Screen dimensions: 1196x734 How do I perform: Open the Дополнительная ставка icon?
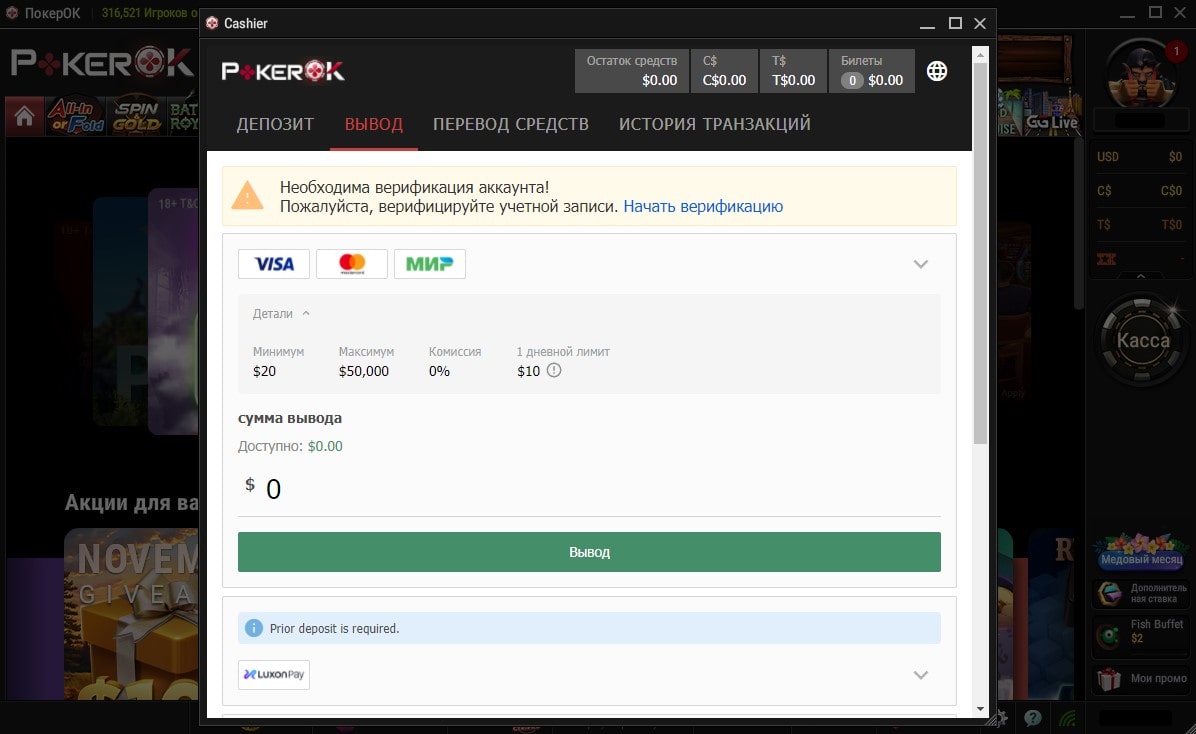1141,593
